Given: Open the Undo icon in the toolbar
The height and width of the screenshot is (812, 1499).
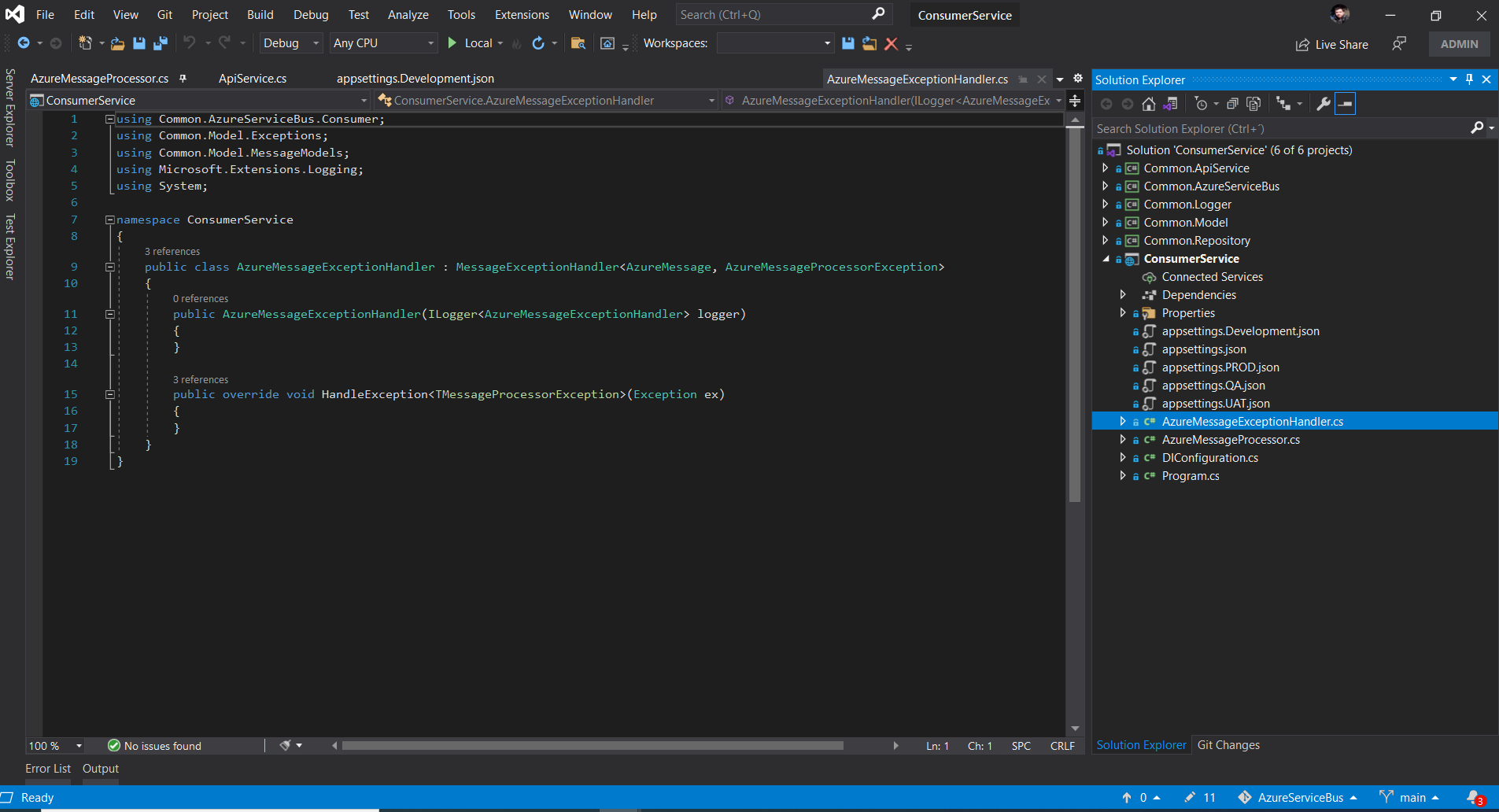Looking at the screenshot, I should [190, 43].
